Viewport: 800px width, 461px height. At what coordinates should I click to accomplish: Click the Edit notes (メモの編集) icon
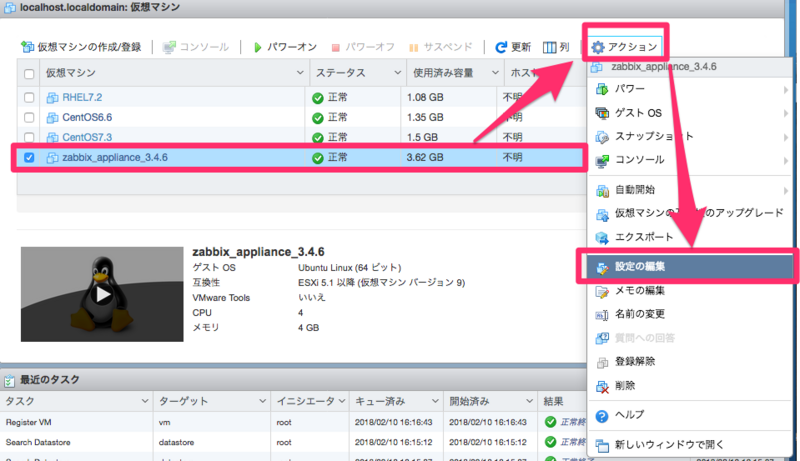coord(602,291)
